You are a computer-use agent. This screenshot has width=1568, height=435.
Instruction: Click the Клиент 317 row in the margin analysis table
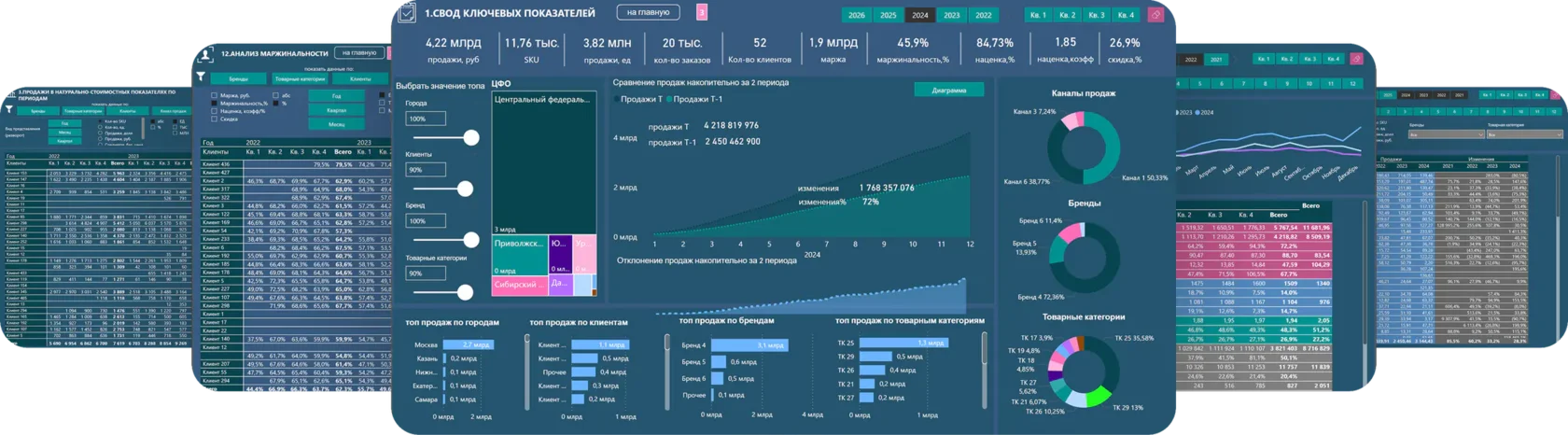(296, 189)
